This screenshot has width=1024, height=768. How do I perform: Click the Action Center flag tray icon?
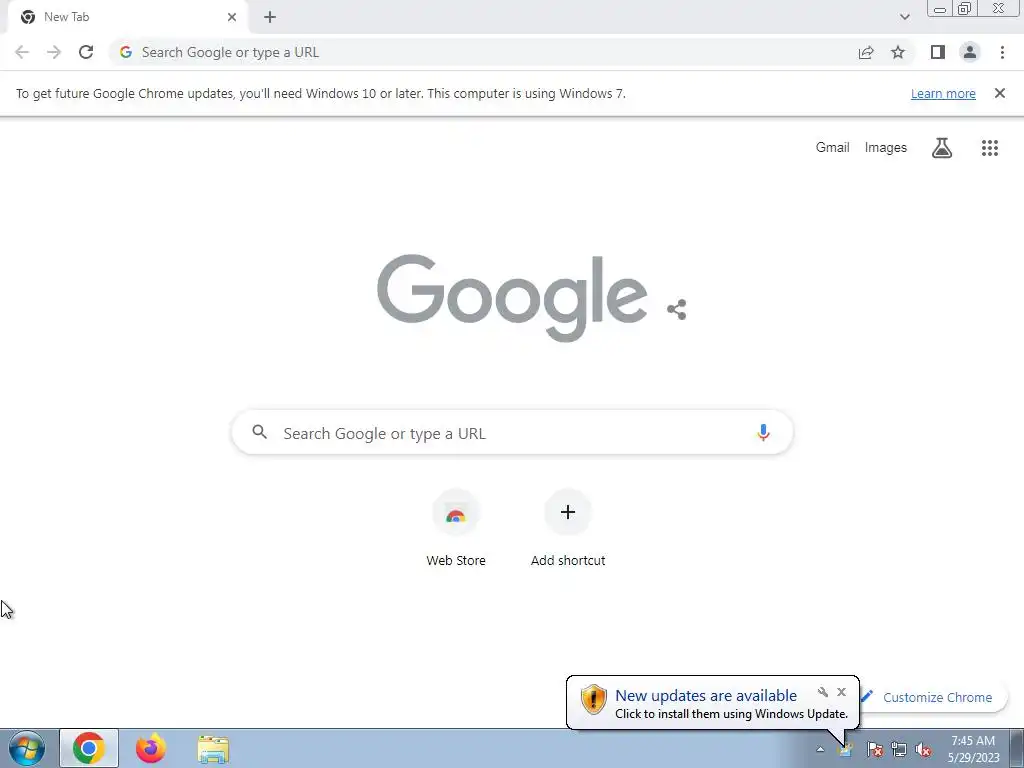(874, 750)
